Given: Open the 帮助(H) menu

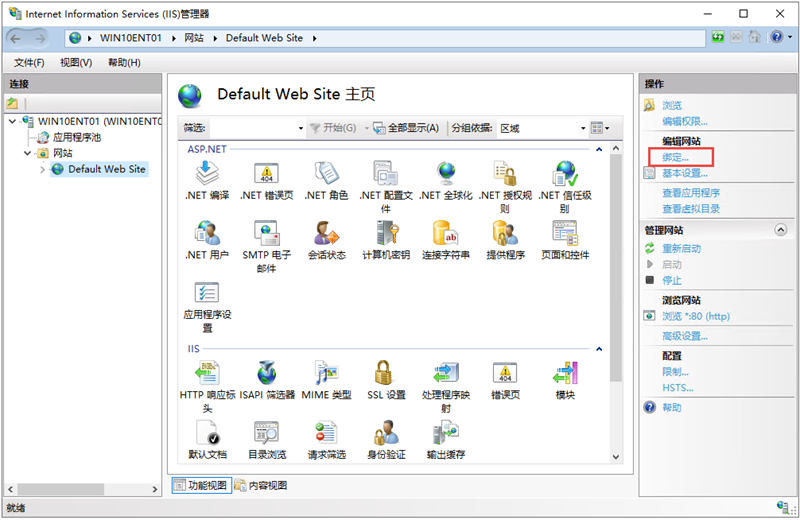Looking at the screenshot, I should (124, 63).
